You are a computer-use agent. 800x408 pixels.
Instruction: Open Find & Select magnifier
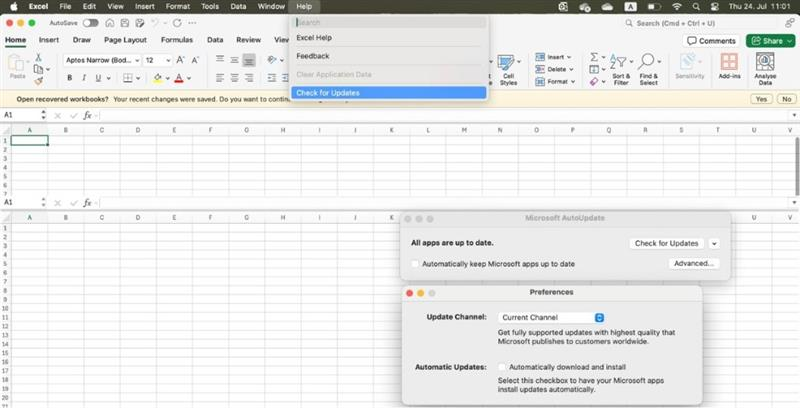click(x=648, y=70)
